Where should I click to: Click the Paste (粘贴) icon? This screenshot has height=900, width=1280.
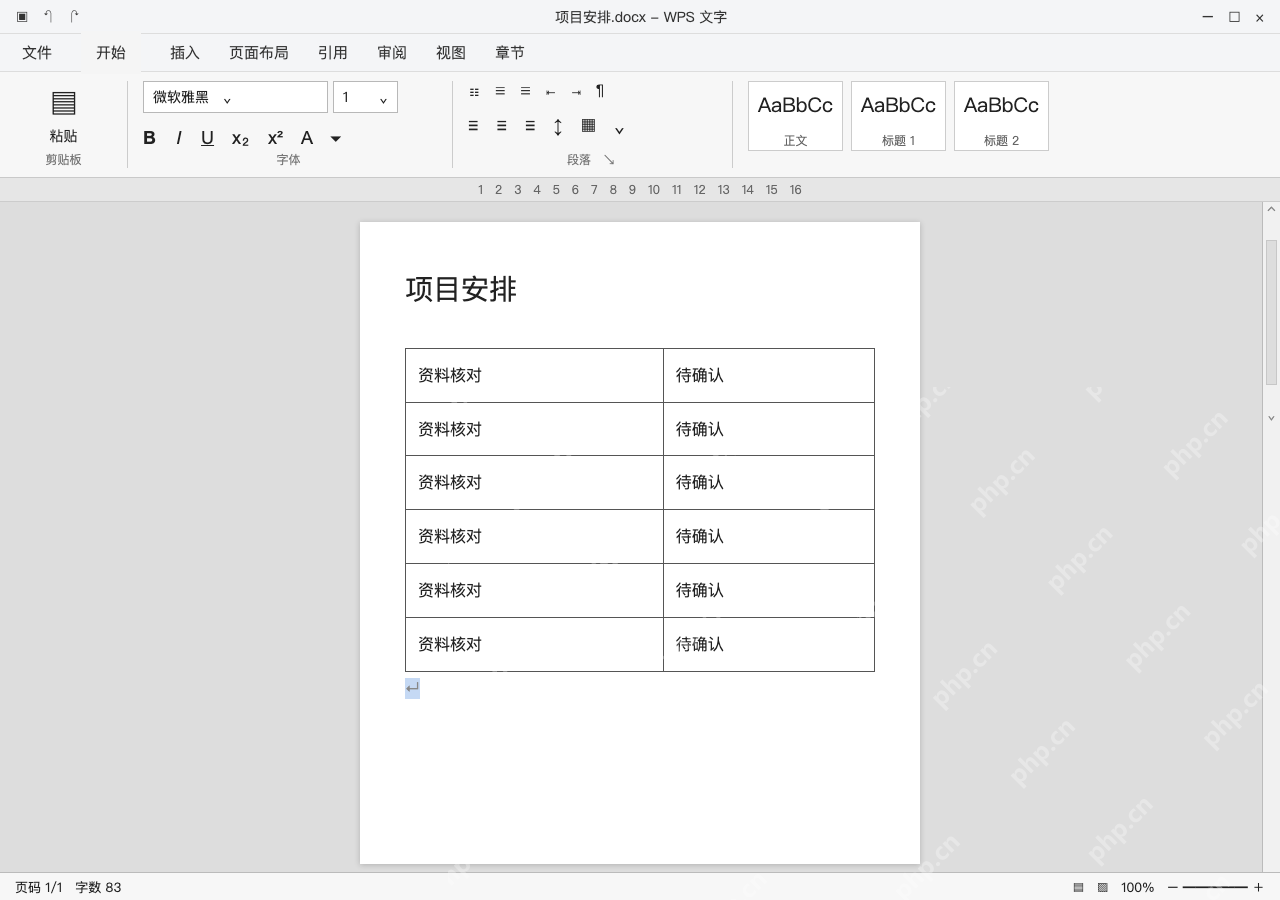click(63, 103)
